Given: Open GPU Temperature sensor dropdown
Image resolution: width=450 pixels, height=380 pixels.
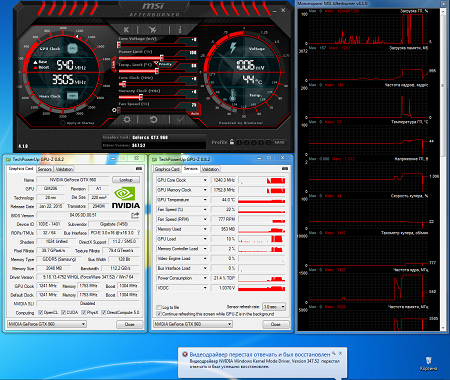Looking at the screenshot, I should tap(205, 200).
